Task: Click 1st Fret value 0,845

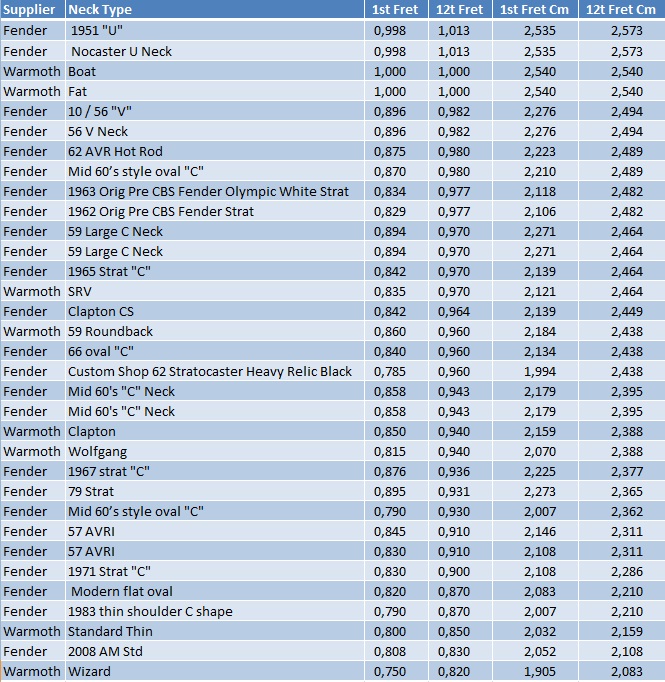Action: 396,532
